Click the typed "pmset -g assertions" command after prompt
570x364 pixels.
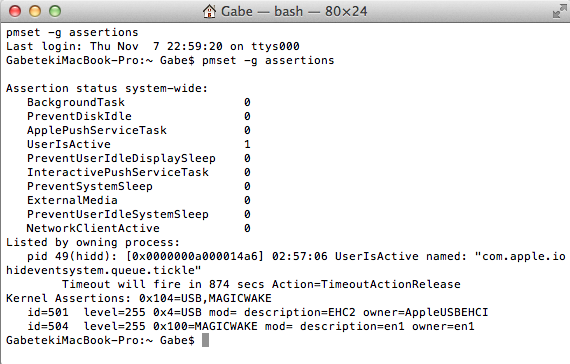pyautogui.click(x=268, y=60)
